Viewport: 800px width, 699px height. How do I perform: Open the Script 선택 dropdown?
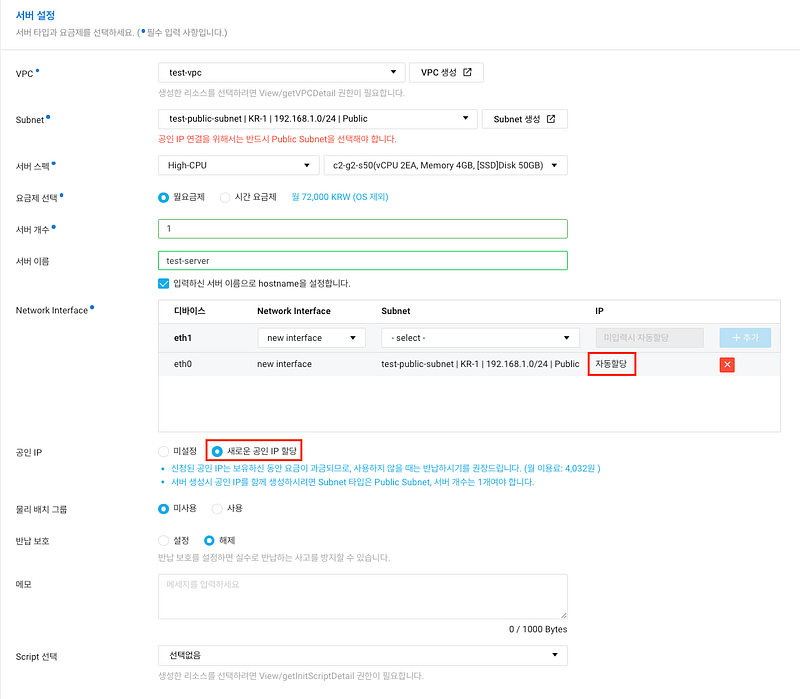(x=363, y=656)
